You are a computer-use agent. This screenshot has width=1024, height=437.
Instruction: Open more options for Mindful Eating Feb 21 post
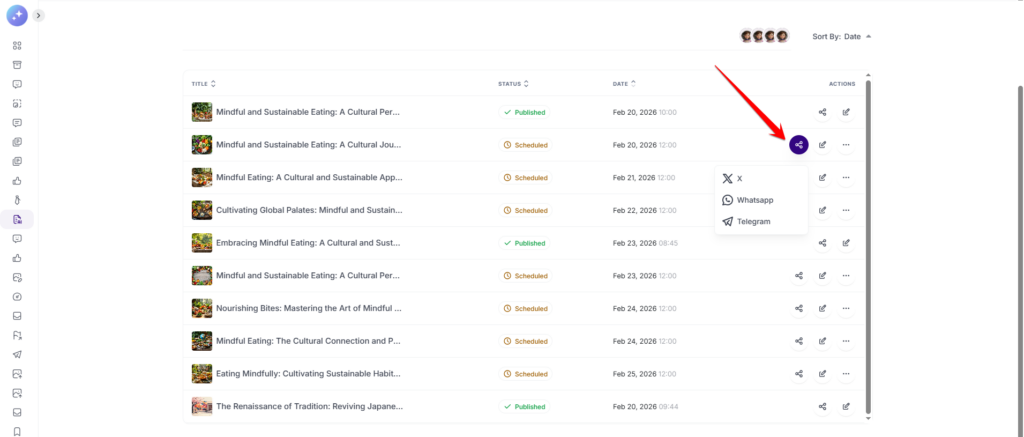(846, 178)
